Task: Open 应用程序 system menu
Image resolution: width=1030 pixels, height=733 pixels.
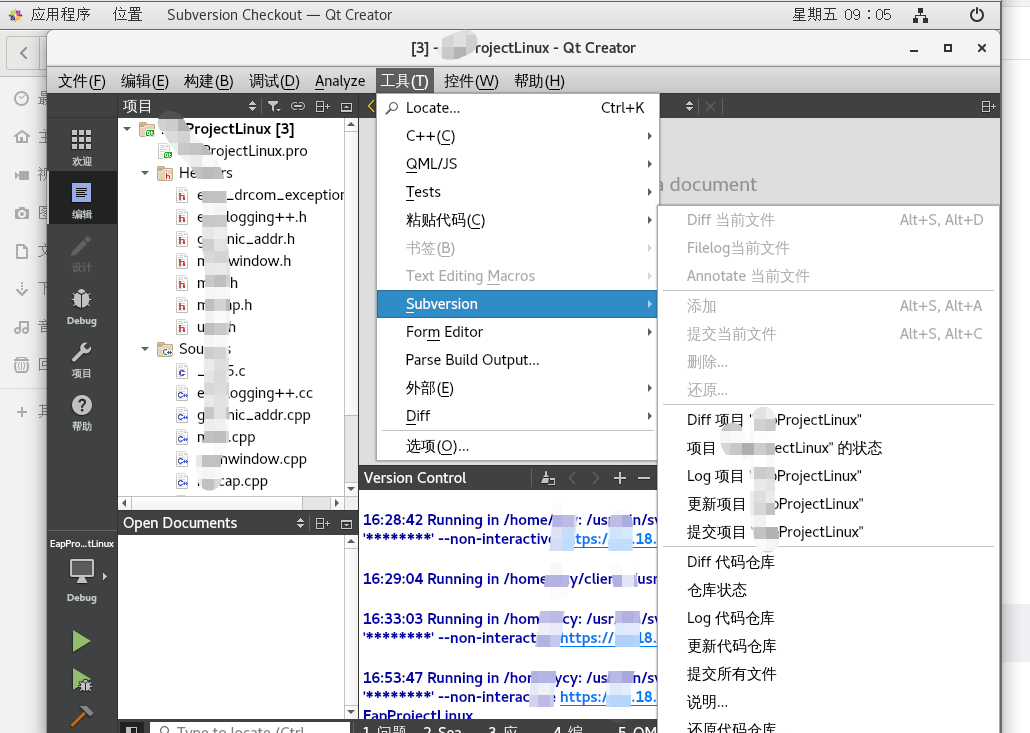Action: 60,14
